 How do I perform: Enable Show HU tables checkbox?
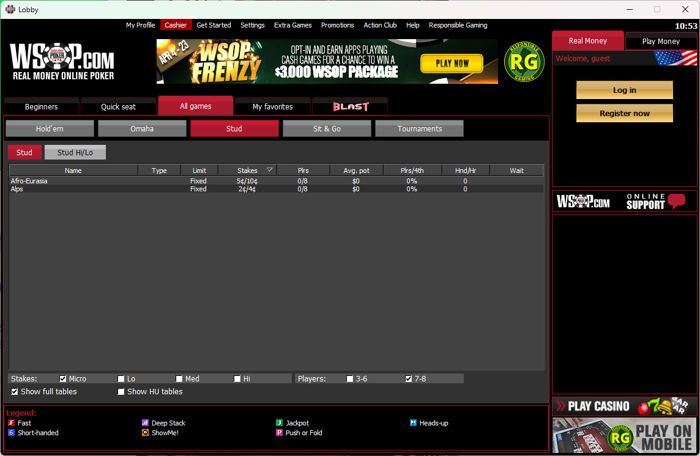121,392
